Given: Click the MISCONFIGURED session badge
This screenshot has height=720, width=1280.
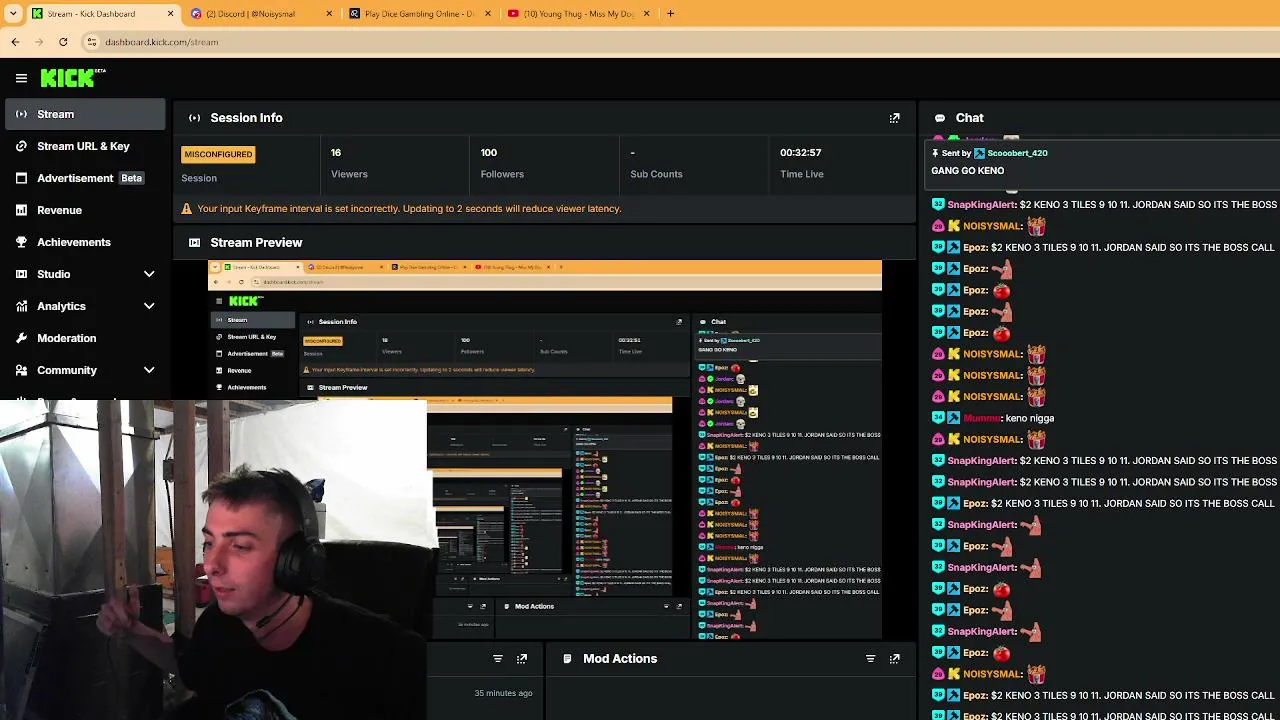Looking at the screenshot, I should pyautogui.click(x=218, y=154).
